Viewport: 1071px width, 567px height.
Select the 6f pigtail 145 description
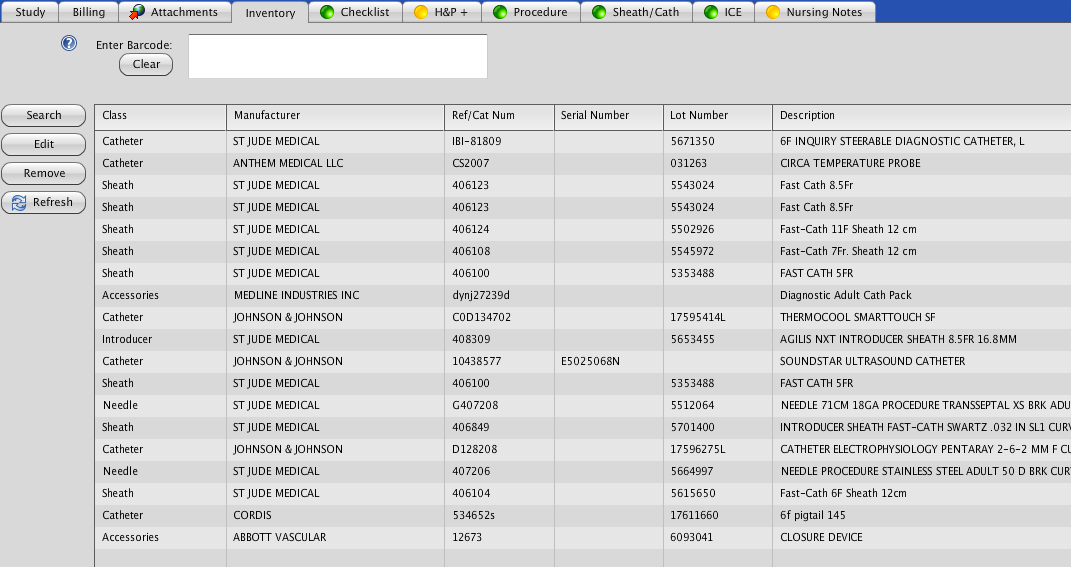pyautogui.click(x=921, y=515)
